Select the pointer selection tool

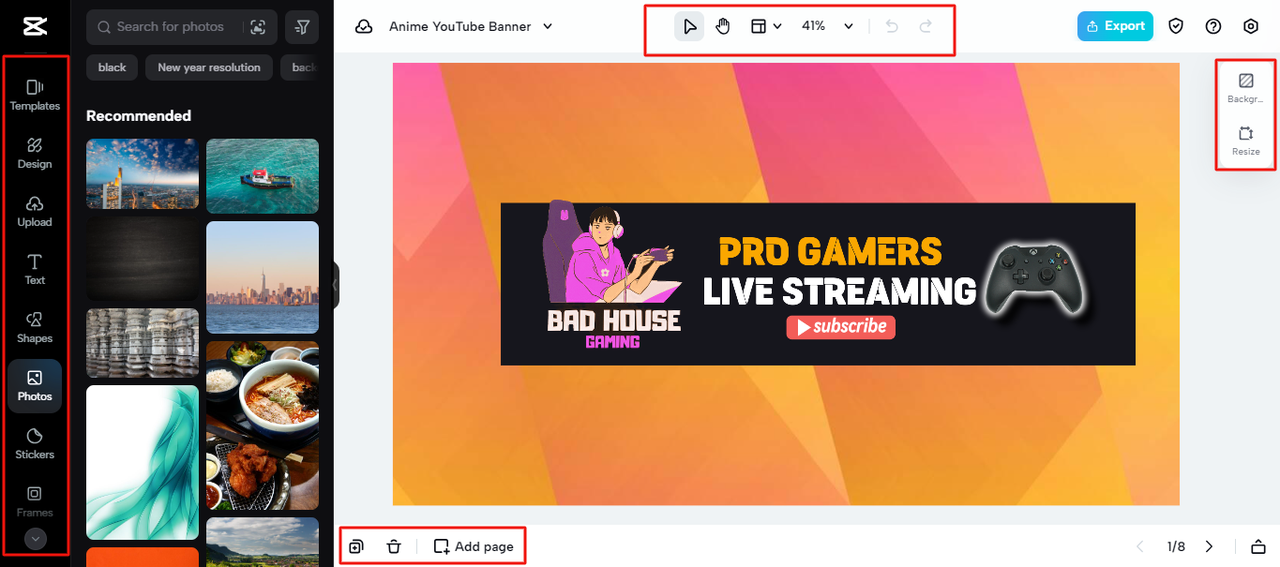689,27
